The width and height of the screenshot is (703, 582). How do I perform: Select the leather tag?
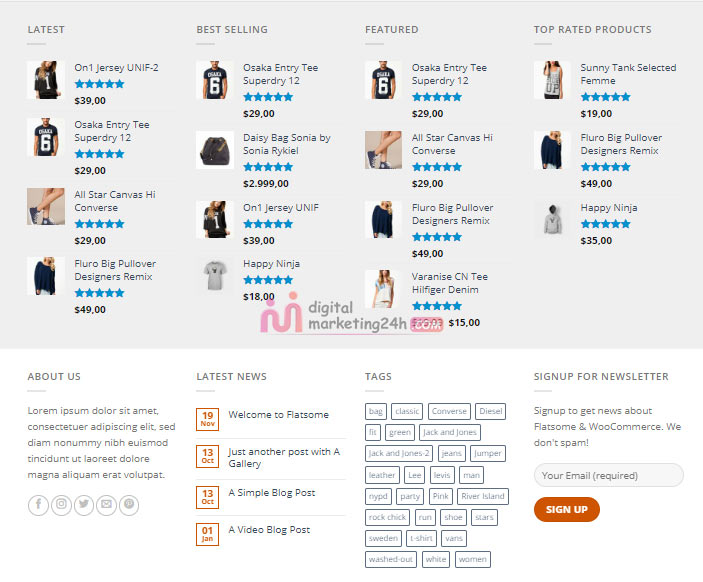pyautogui.click(x=382, y=475)
